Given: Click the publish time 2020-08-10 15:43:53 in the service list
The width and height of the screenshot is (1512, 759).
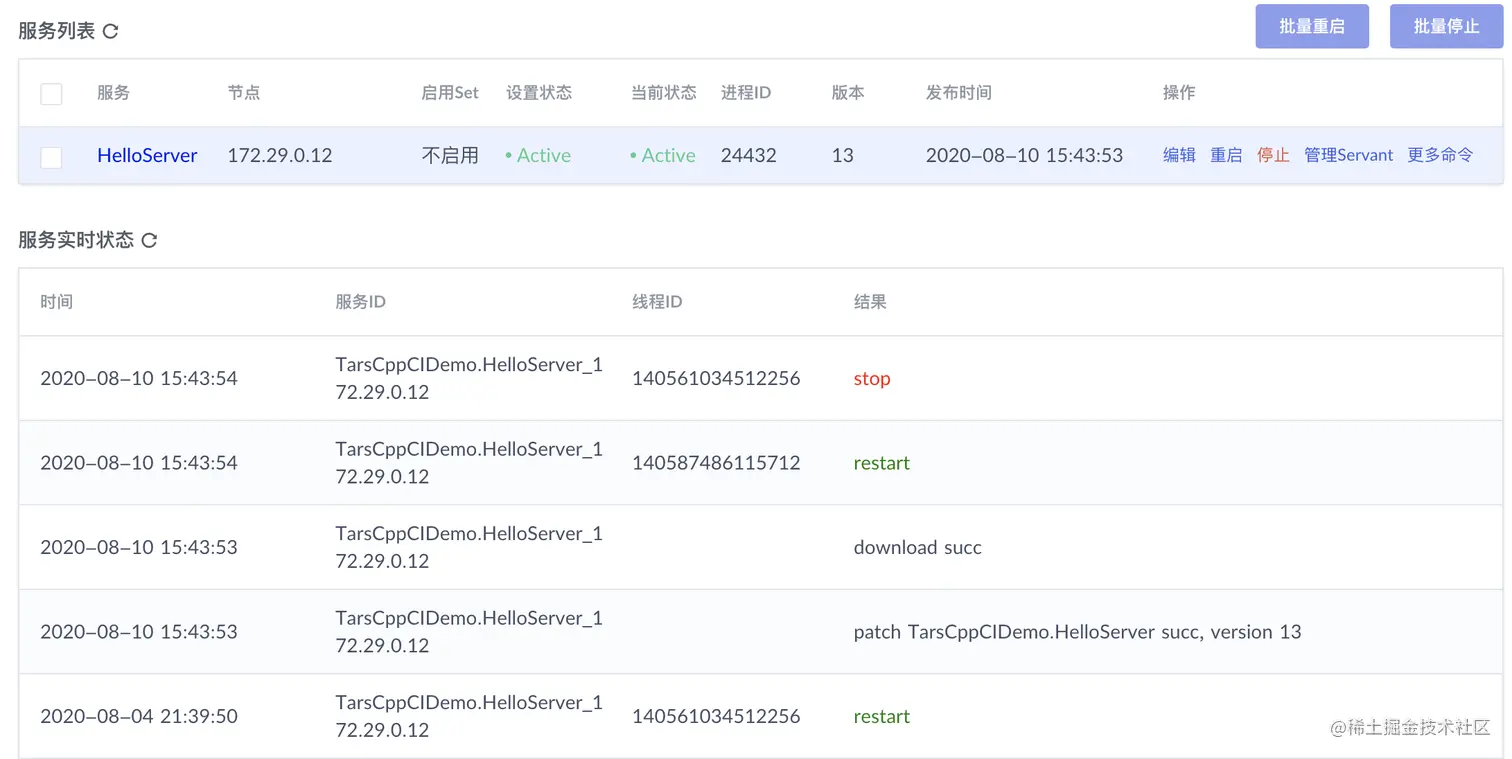Looking at the screenshot, I should click(1024, 155).
